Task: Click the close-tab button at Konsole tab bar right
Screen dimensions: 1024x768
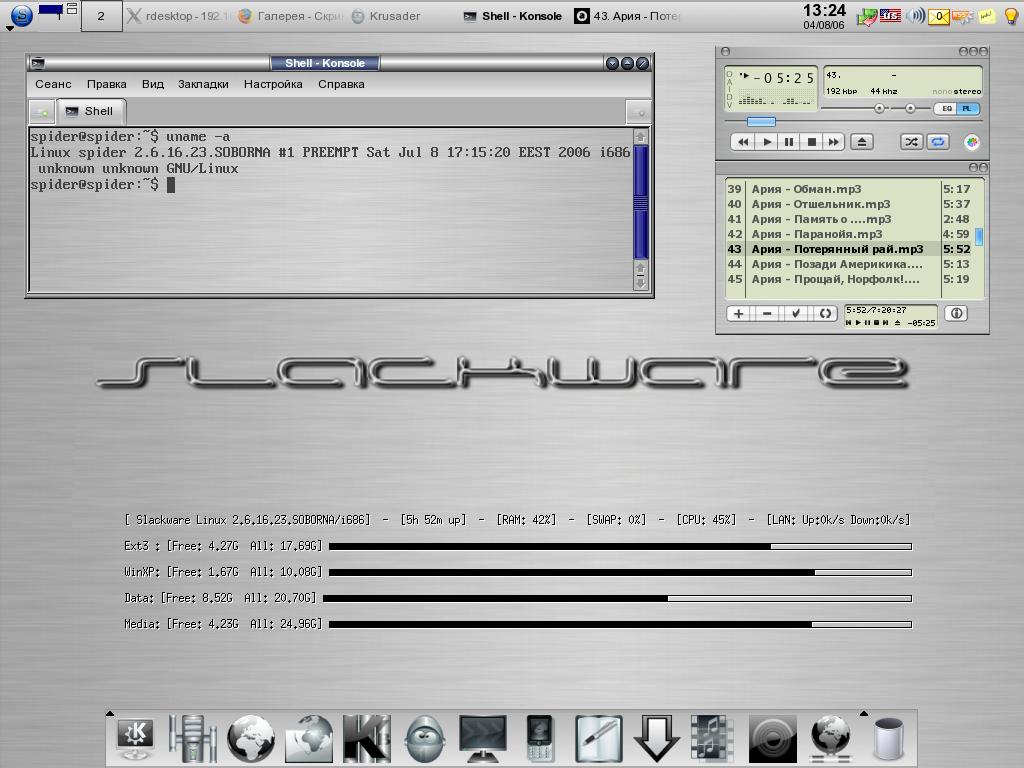Action: [638, 112]
